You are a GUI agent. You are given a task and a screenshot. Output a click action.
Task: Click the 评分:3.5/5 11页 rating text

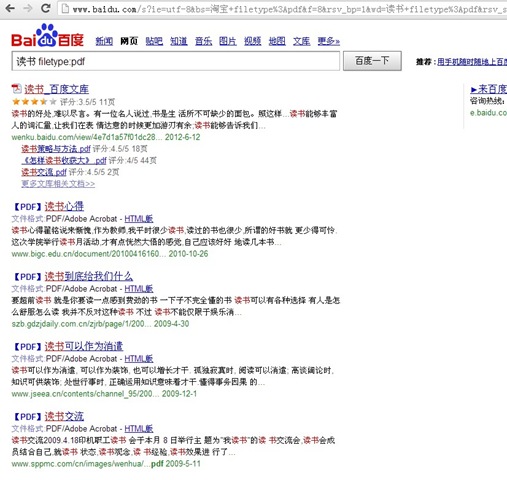point(87,102)
